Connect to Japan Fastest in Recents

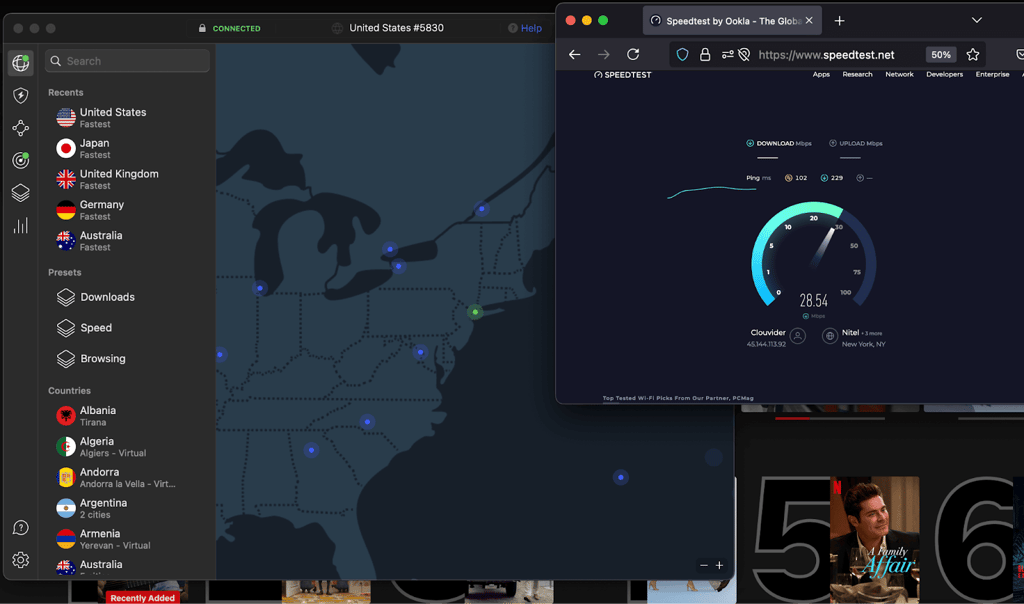click(127, 148)
